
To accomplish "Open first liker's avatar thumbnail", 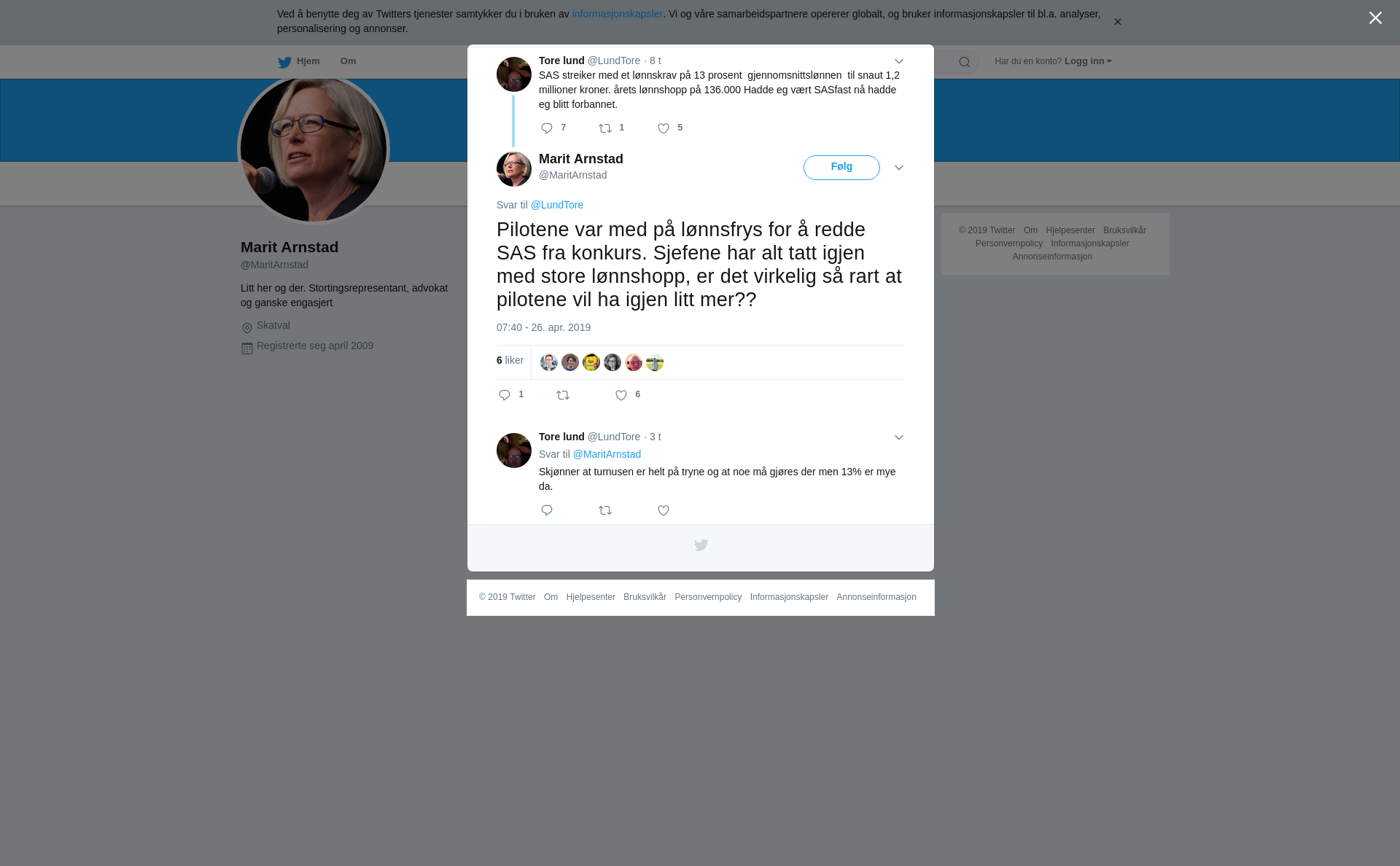I will 549,362.
